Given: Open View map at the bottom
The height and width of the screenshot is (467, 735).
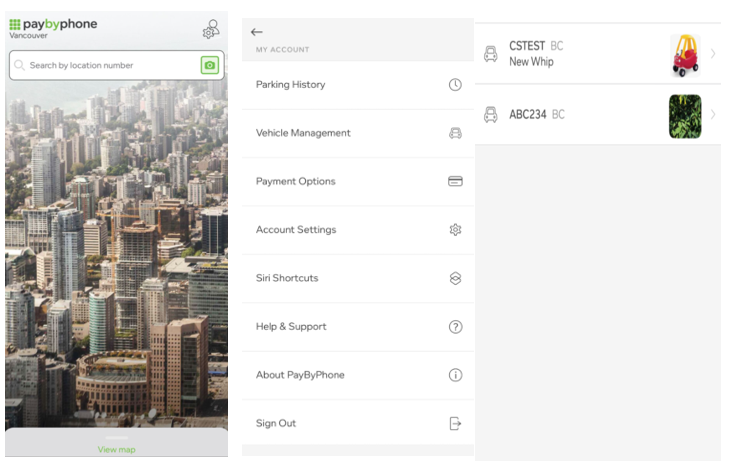Looking at the screenshot, I should pyautogui.click(x=116, y=449).
